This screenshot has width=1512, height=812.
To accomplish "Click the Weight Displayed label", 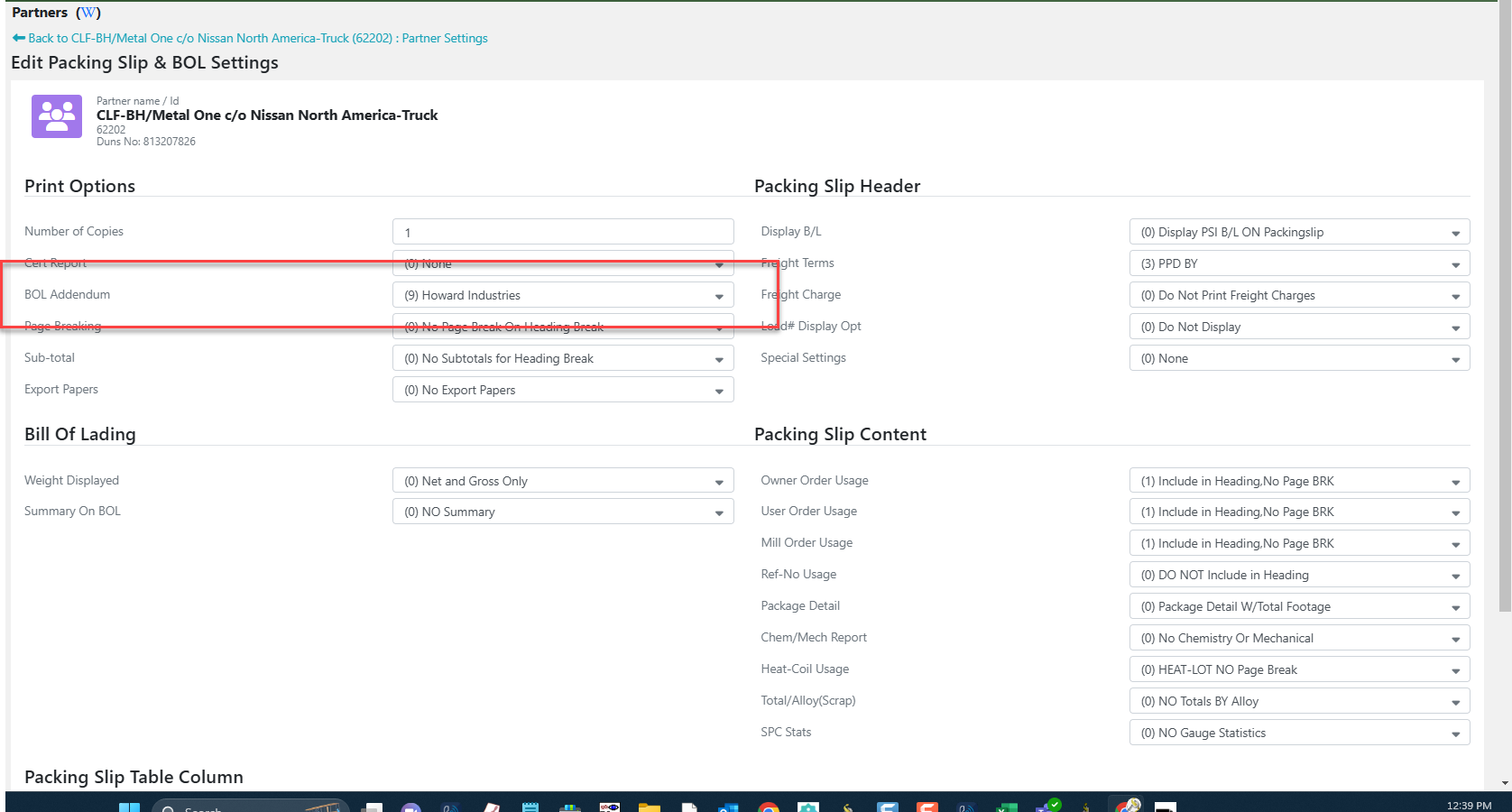I will (72, 480).
